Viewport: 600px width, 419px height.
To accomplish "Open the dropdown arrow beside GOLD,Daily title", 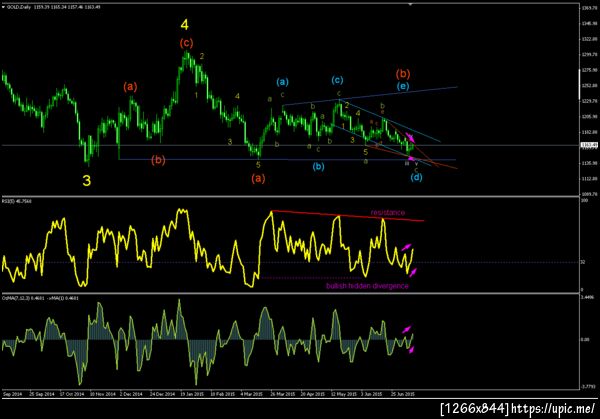I will click(x=3, y=7).
